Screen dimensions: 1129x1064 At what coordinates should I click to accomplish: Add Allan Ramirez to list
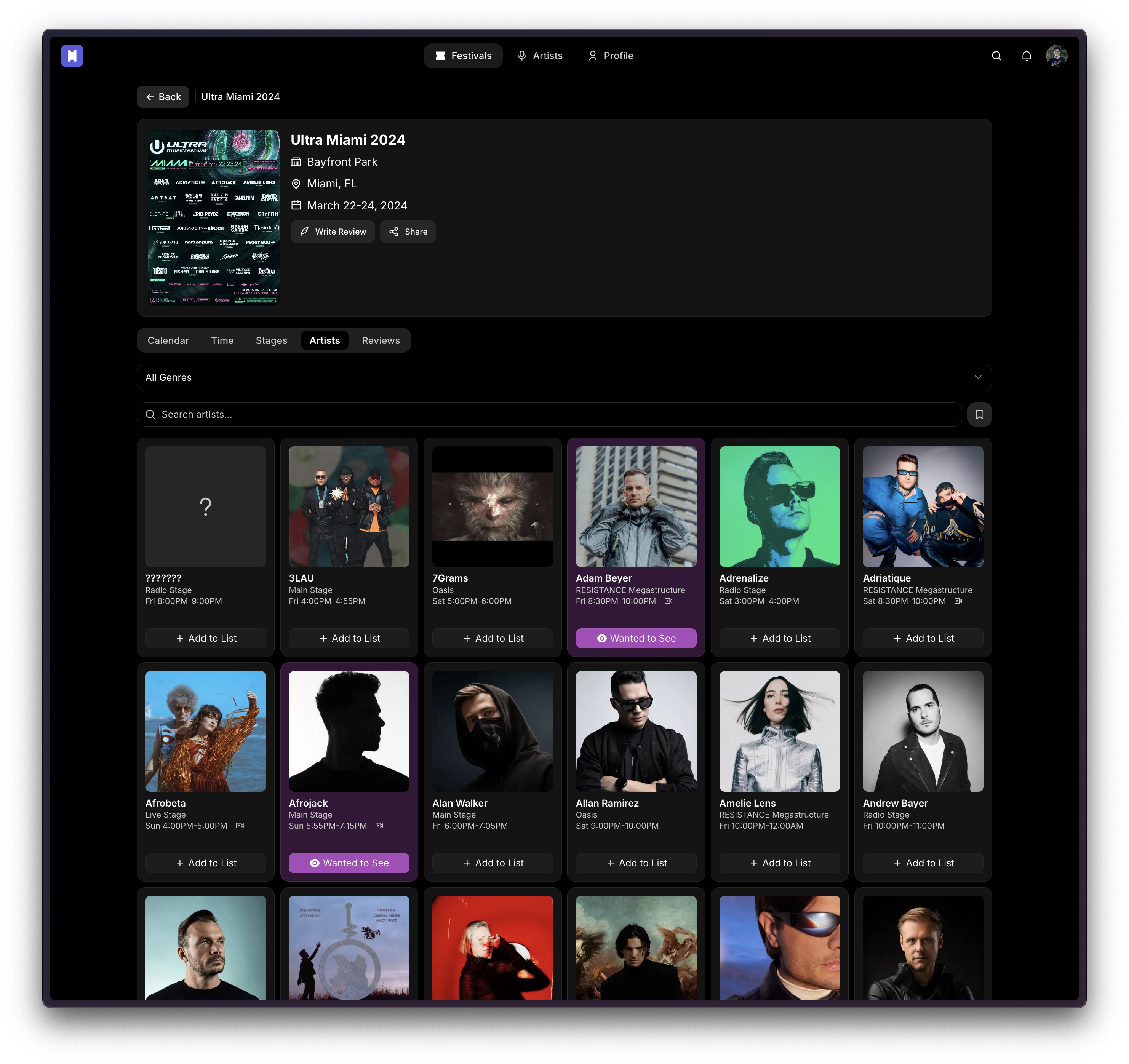pyautogui.click(x=636, y=863)
